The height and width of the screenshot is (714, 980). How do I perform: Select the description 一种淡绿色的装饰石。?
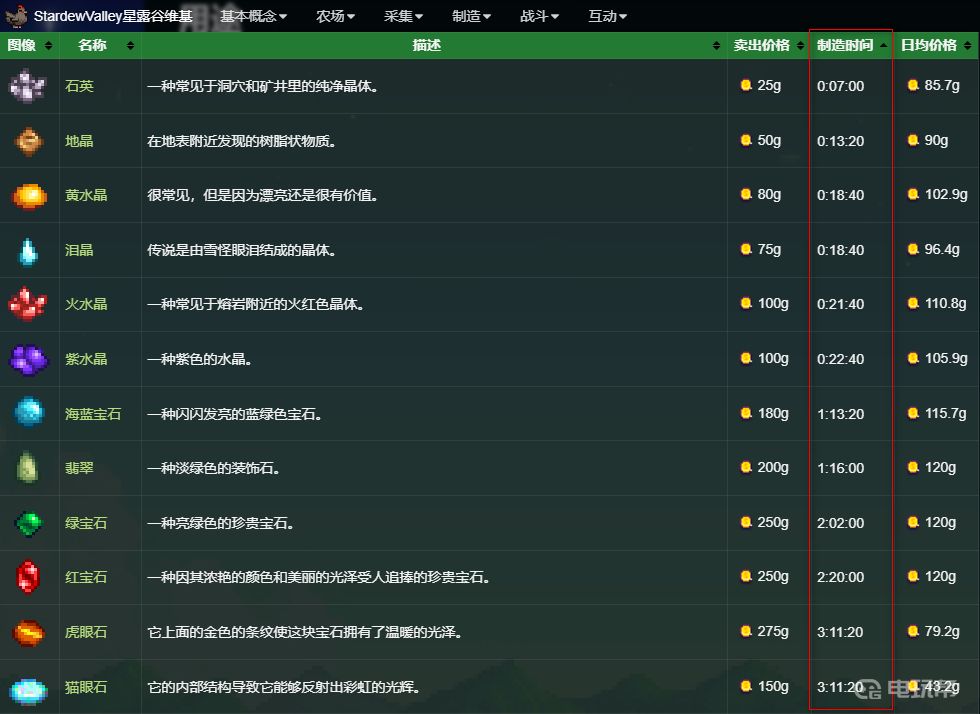pyautogui.click(x=213, y=468)
